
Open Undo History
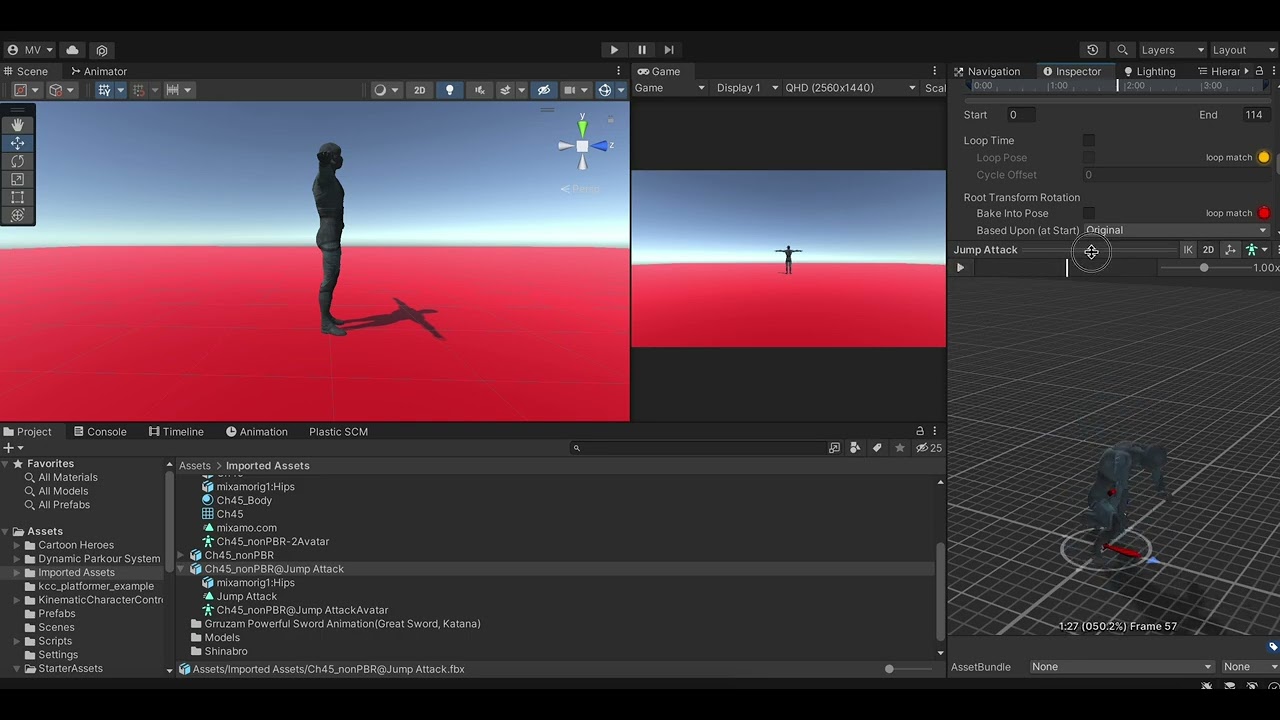pyautogui.click(x=1092, y=50)
